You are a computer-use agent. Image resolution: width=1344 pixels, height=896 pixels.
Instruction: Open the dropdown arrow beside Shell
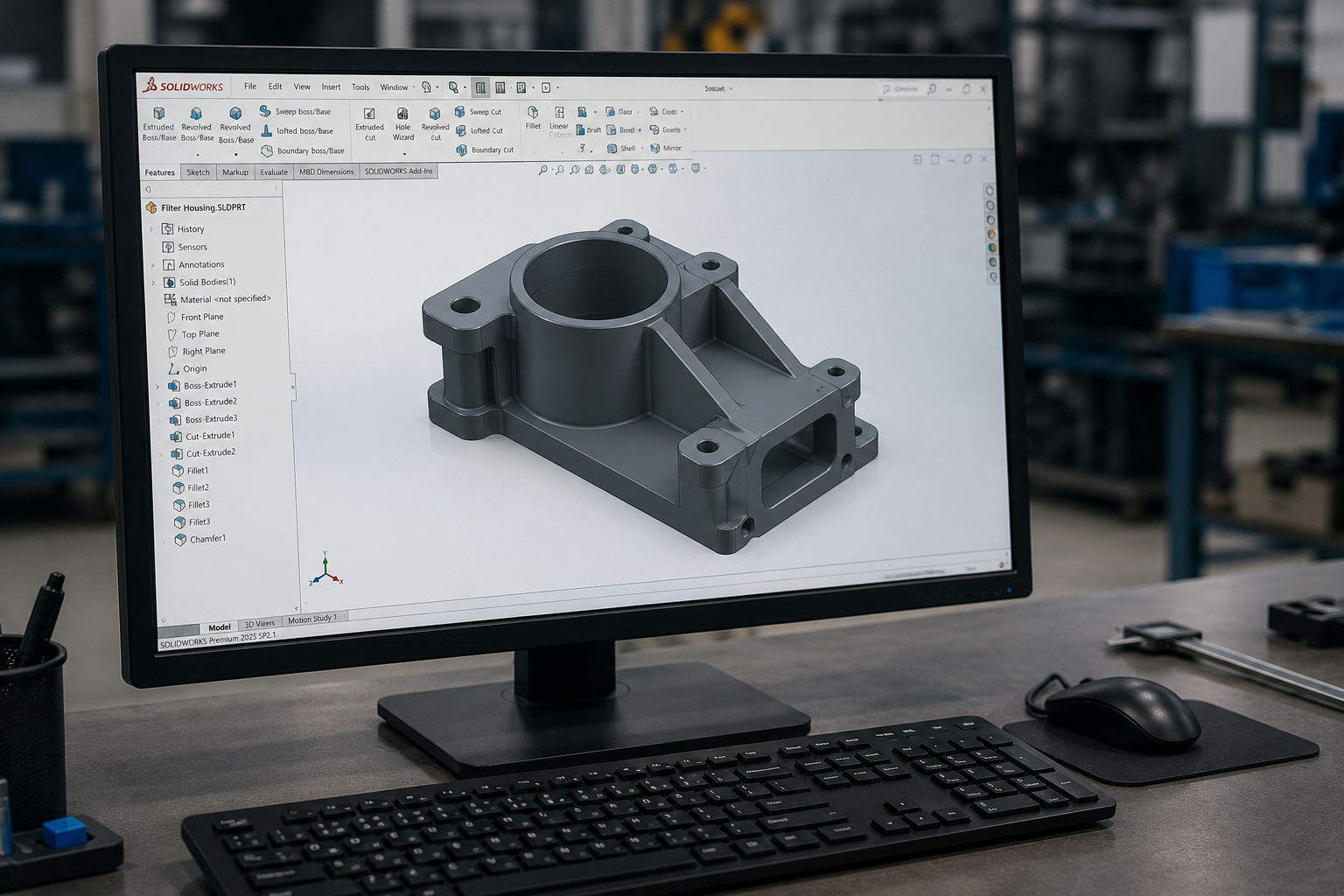pos(642,148)
